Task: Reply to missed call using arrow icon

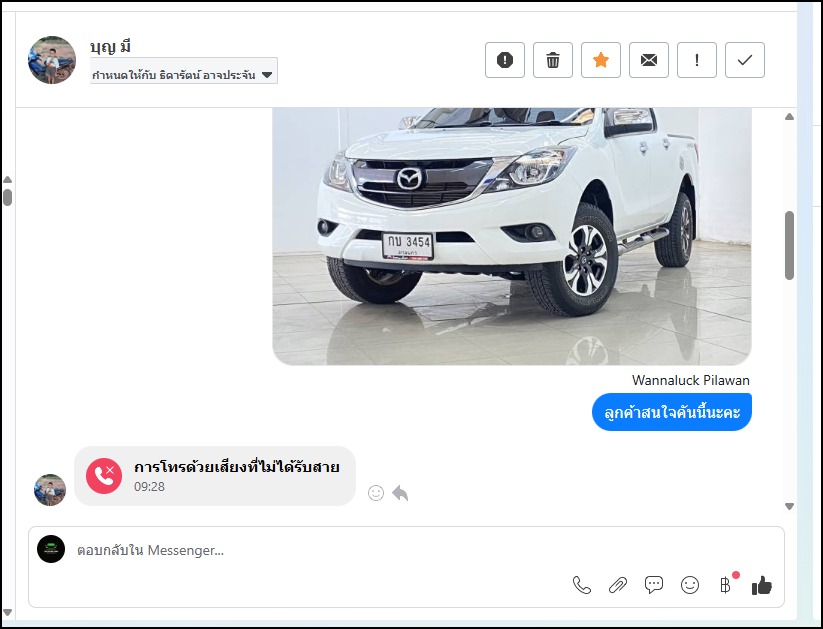Action: pos(400,492)
